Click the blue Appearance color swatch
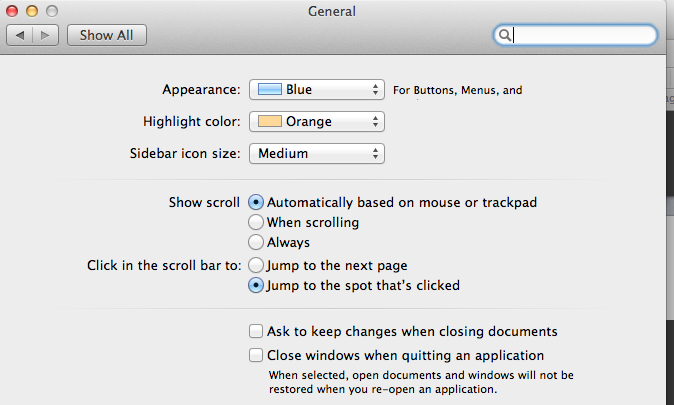 [x=270, y=90]
